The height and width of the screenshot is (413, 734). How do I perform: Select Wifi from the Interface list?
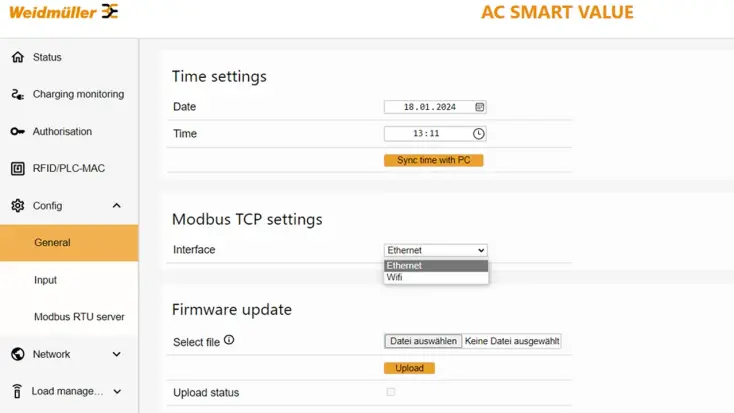tap(393, 277)
